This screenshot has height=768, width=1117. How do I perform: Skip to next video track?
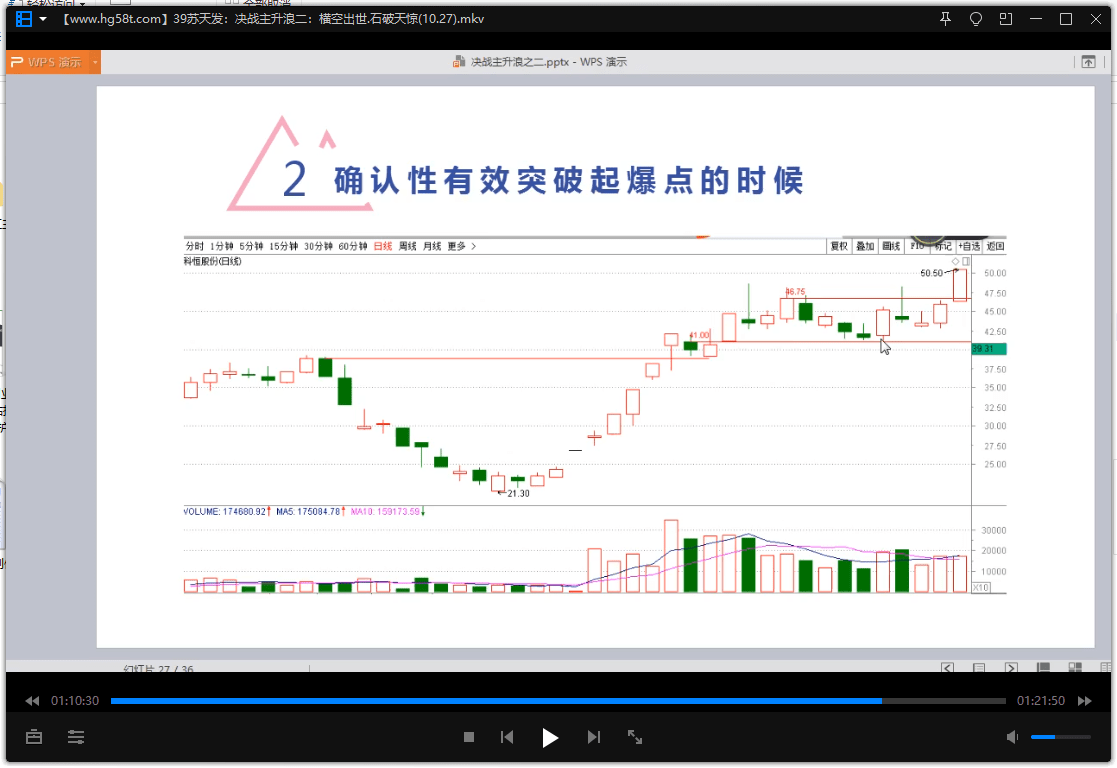[x=593, y=737]
